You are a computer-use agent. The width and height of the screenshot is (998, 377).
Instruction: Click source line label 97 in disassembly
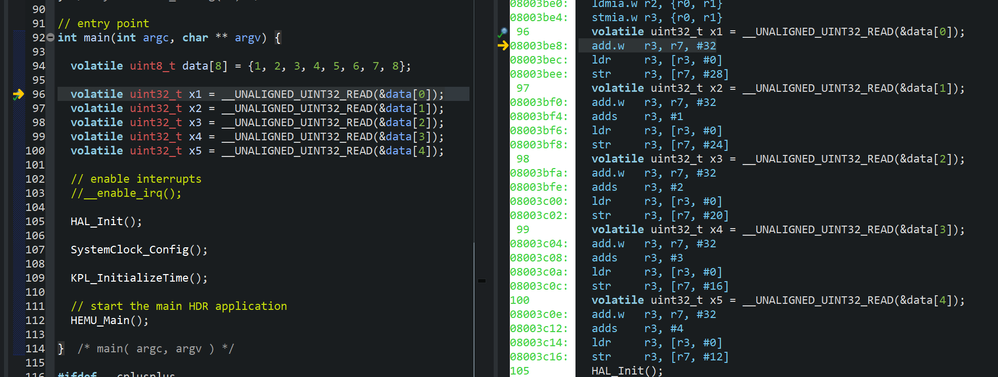click(524, 88)
